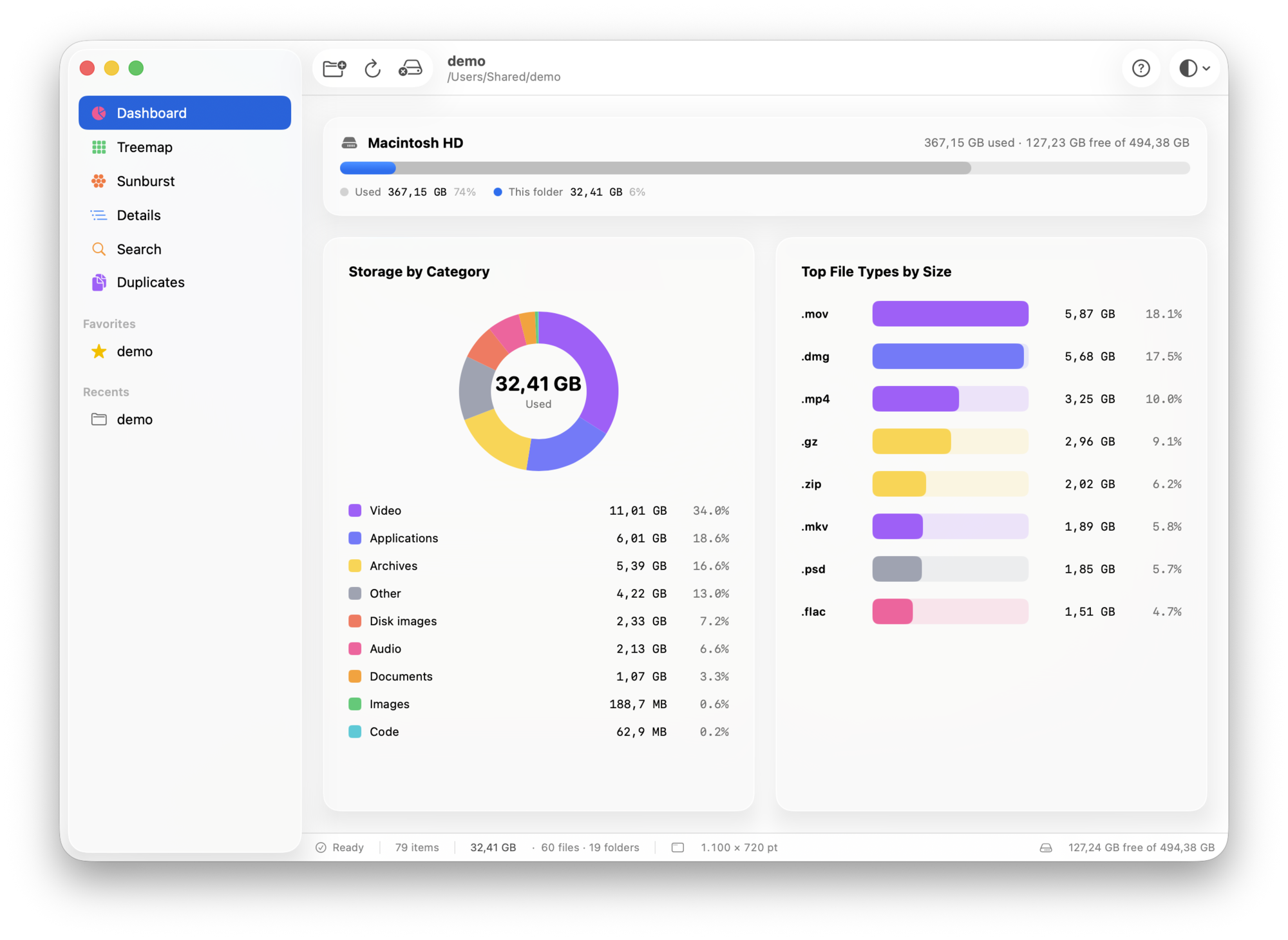Click the green window zoom button
The height and width of the screenshot is (940, 1288).
136,68
